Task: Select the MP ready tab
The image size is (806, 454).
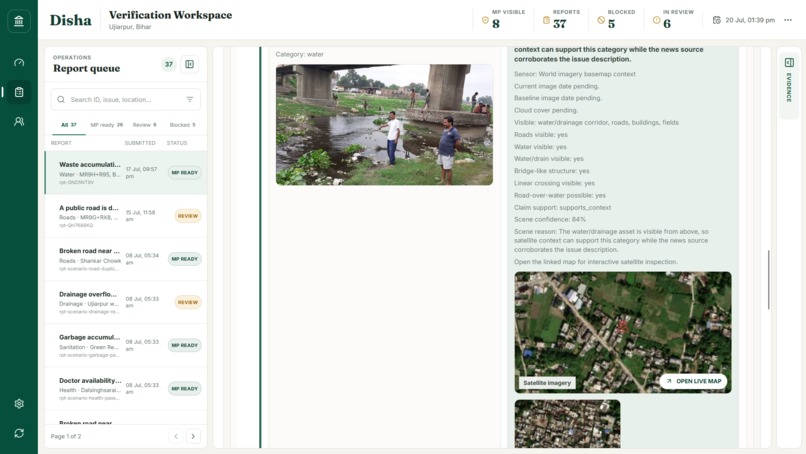Action: point(106,125)
